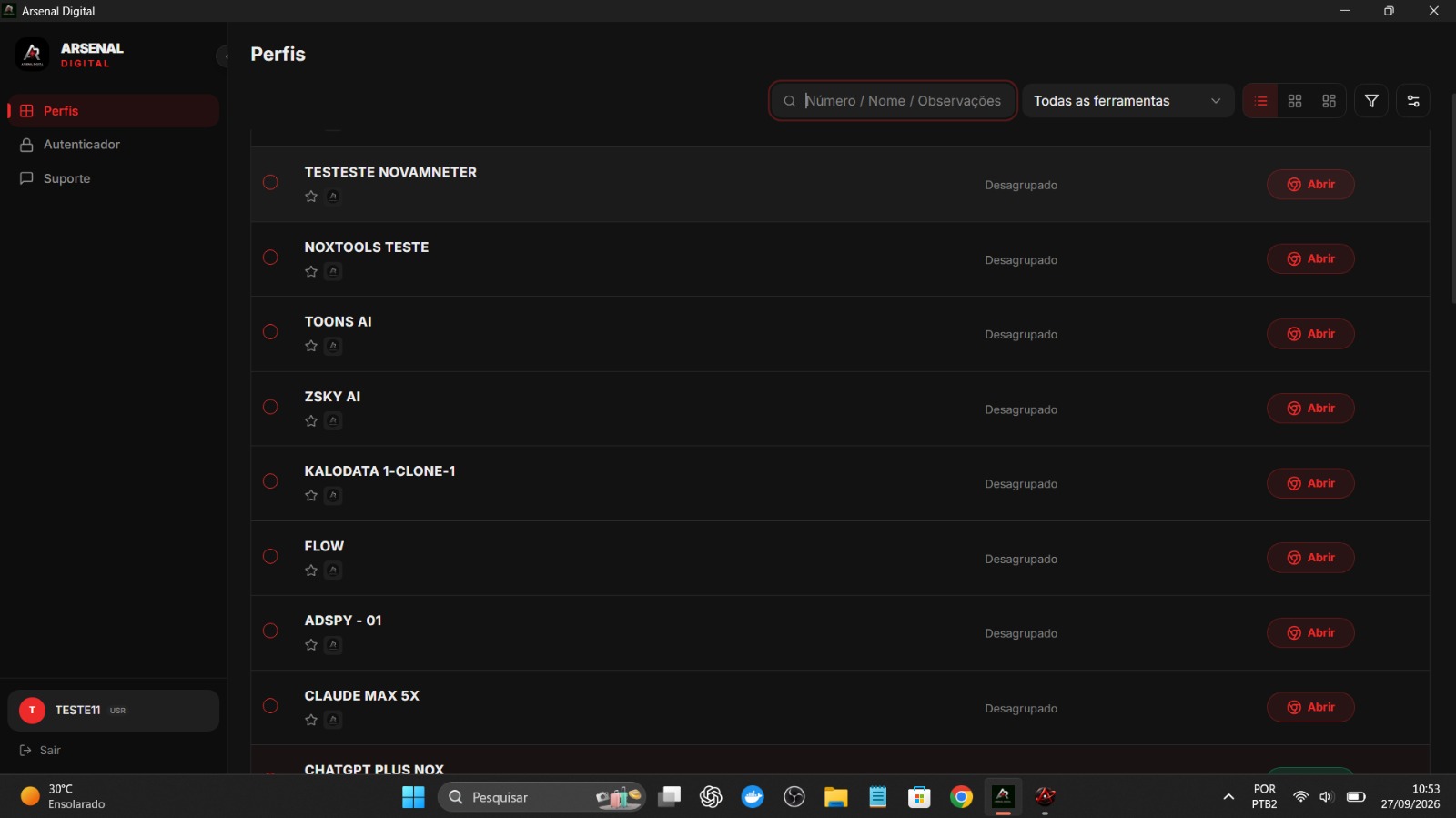Launch CLAUDE MAX 5X with Abrir

1310,708
